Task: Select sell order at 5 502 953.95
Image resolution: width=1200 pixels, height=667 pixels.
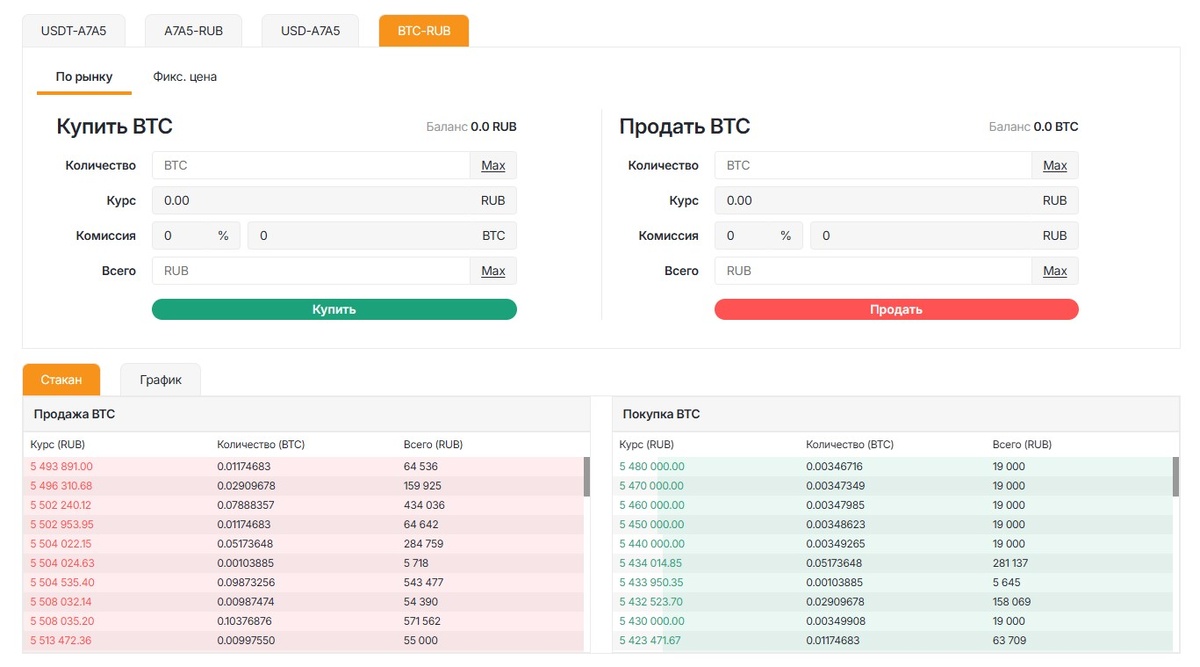Action: pos(303,524)
